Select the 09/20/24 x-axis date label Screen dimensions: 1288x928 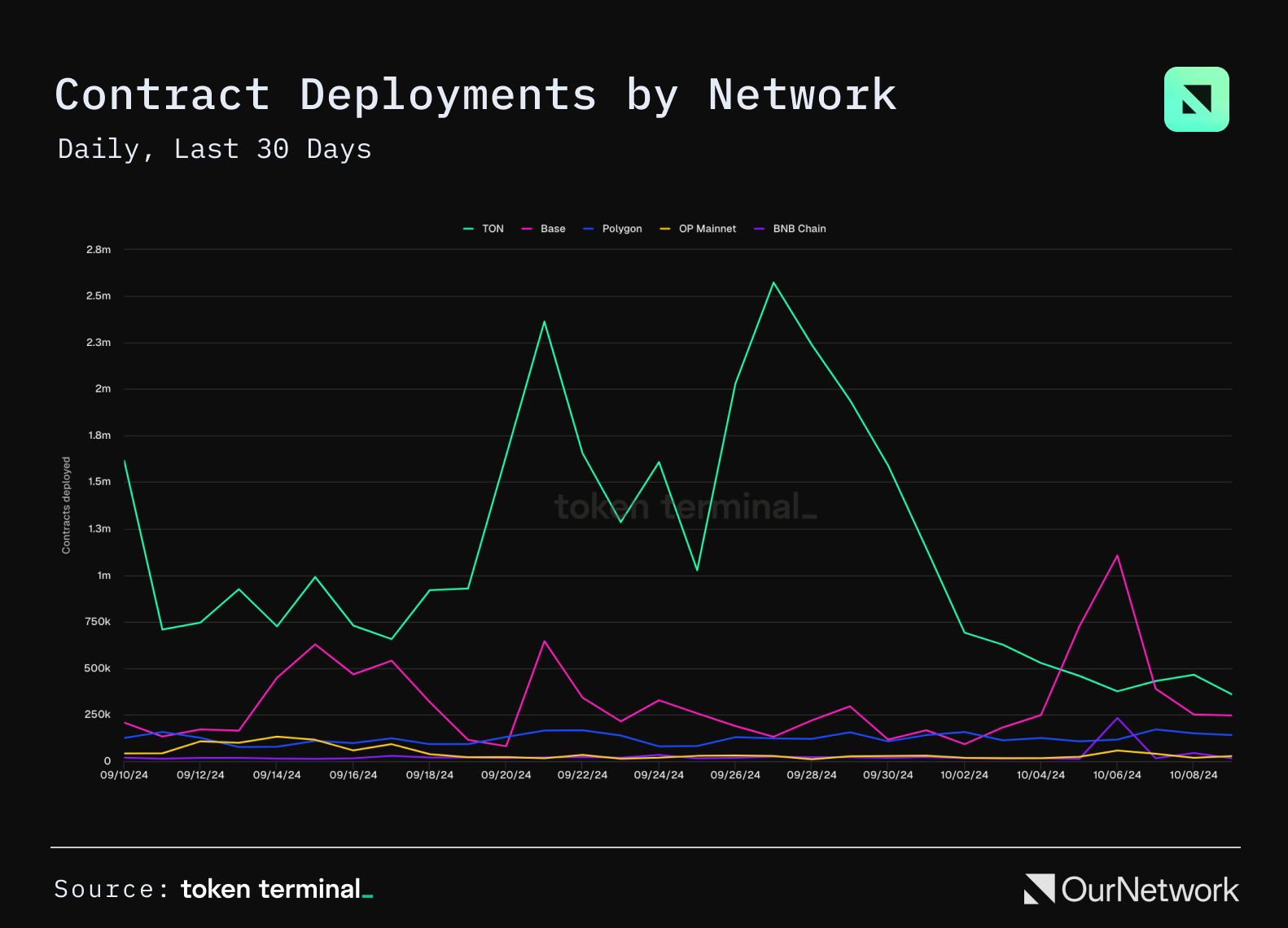[x=506, y=775]
